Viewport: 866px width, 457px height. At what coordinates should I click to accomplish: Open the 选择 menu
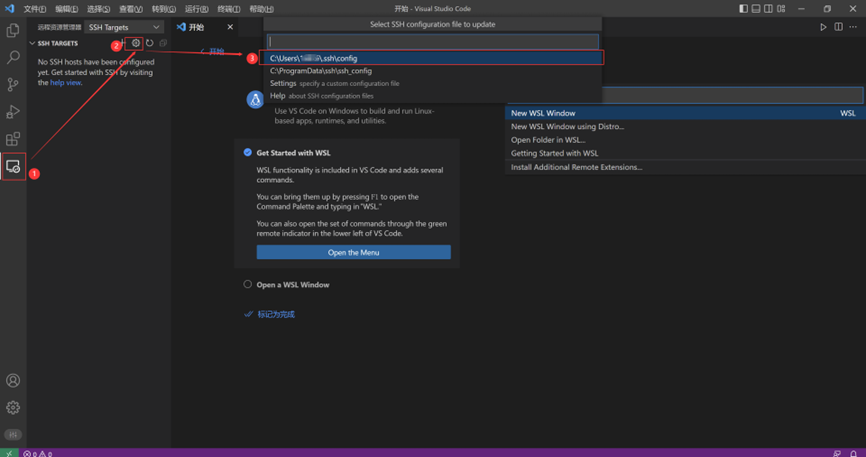tap(98, 9)
